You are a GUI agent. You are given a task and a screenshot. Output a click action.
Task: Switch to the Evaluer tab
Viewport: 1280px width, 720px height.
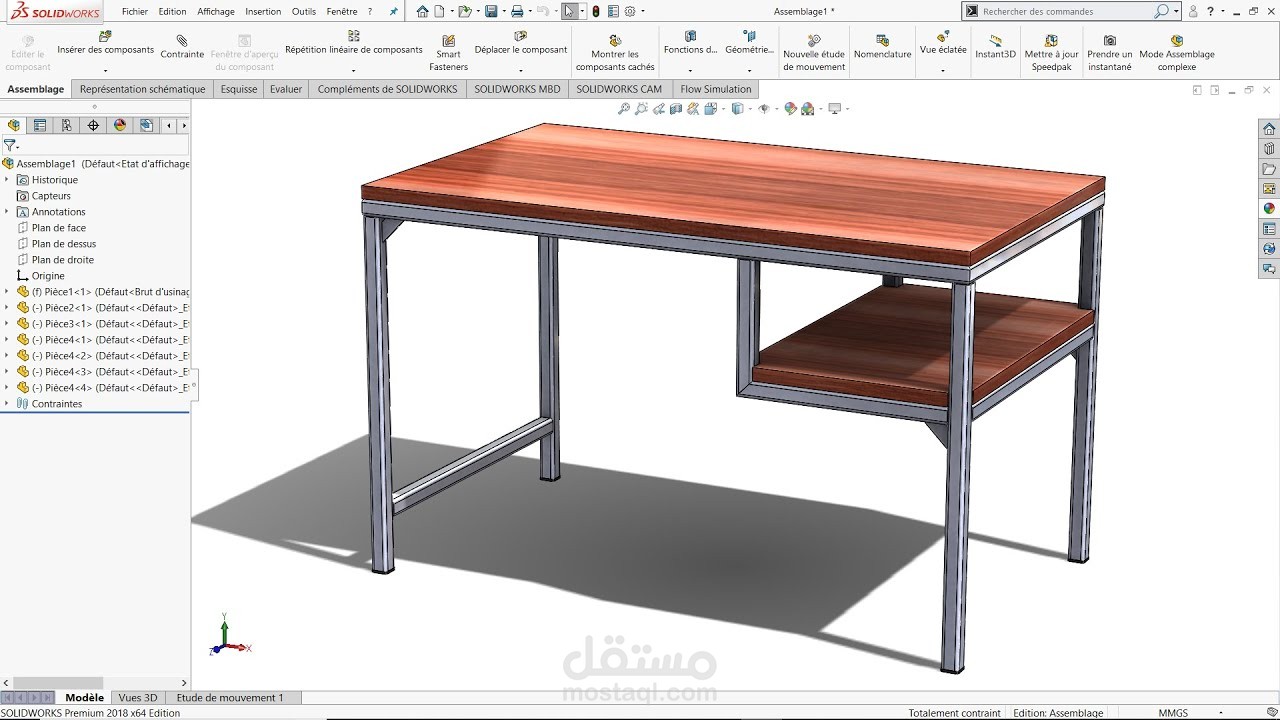coord(286,89)
